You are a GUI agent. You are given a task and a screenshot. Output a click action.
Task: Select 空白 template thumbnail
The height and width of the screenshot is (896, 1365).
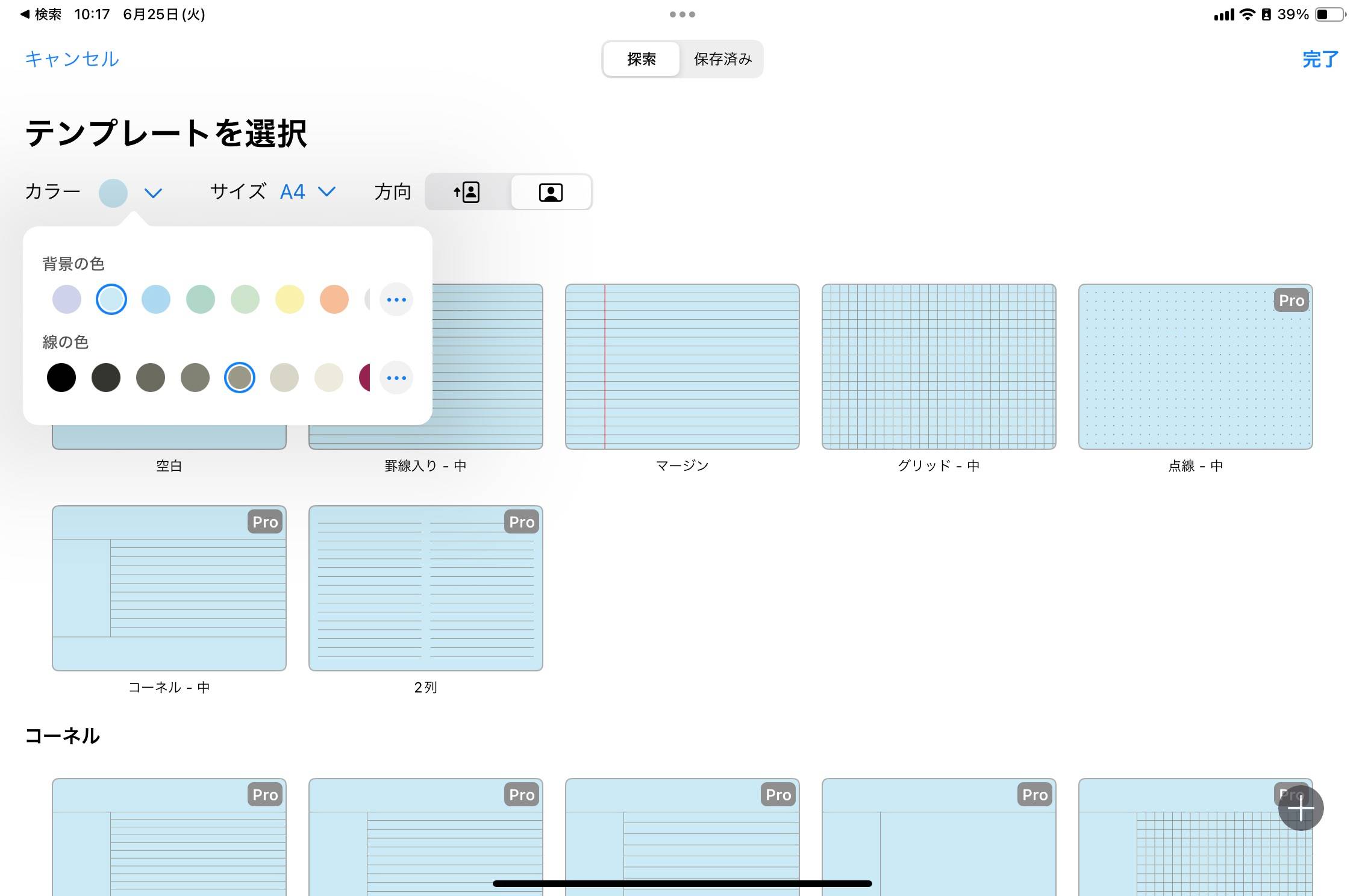point(169,437)
